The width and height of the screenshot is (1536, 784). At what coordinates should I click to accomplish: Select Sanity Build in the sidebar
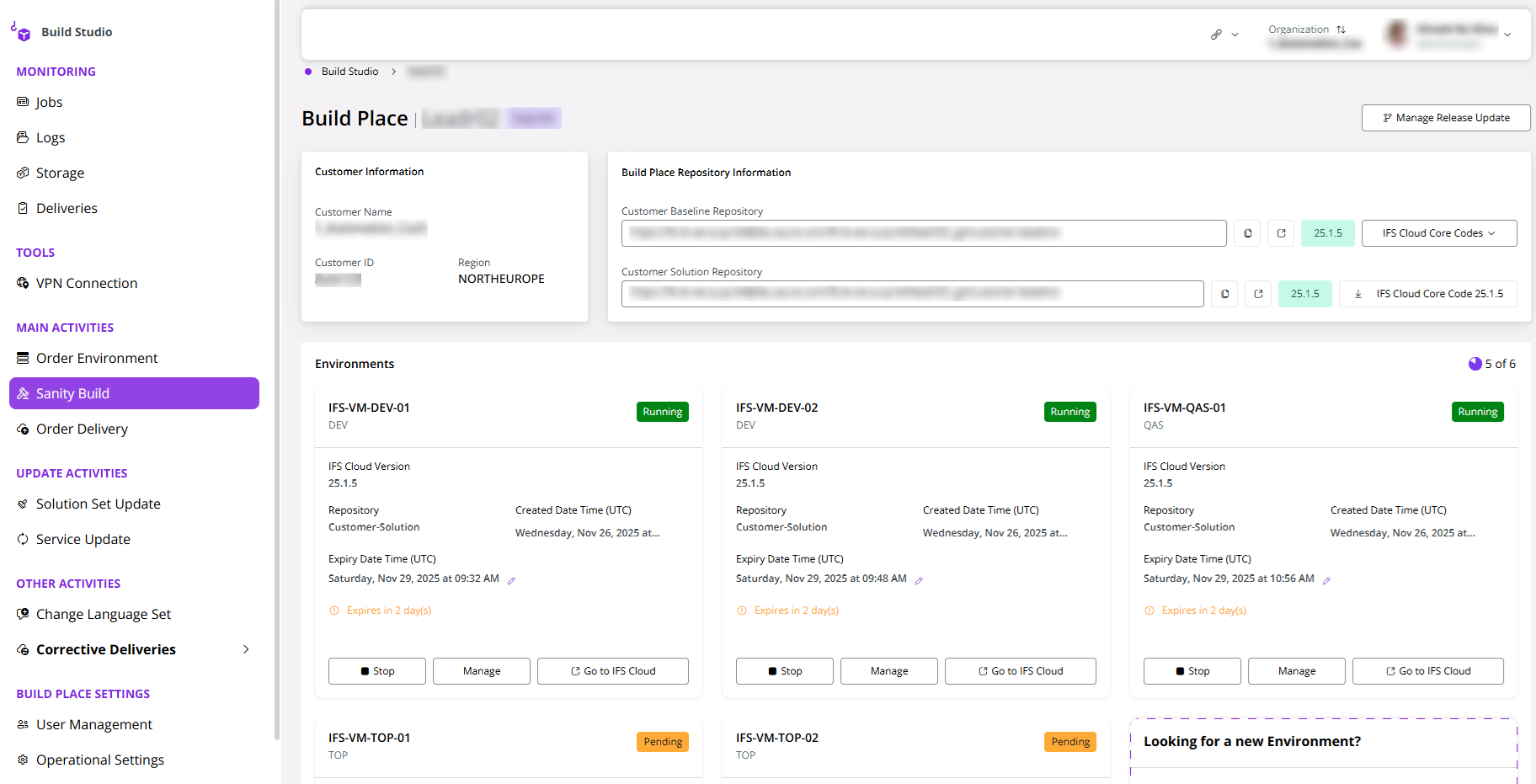(134, 393)
